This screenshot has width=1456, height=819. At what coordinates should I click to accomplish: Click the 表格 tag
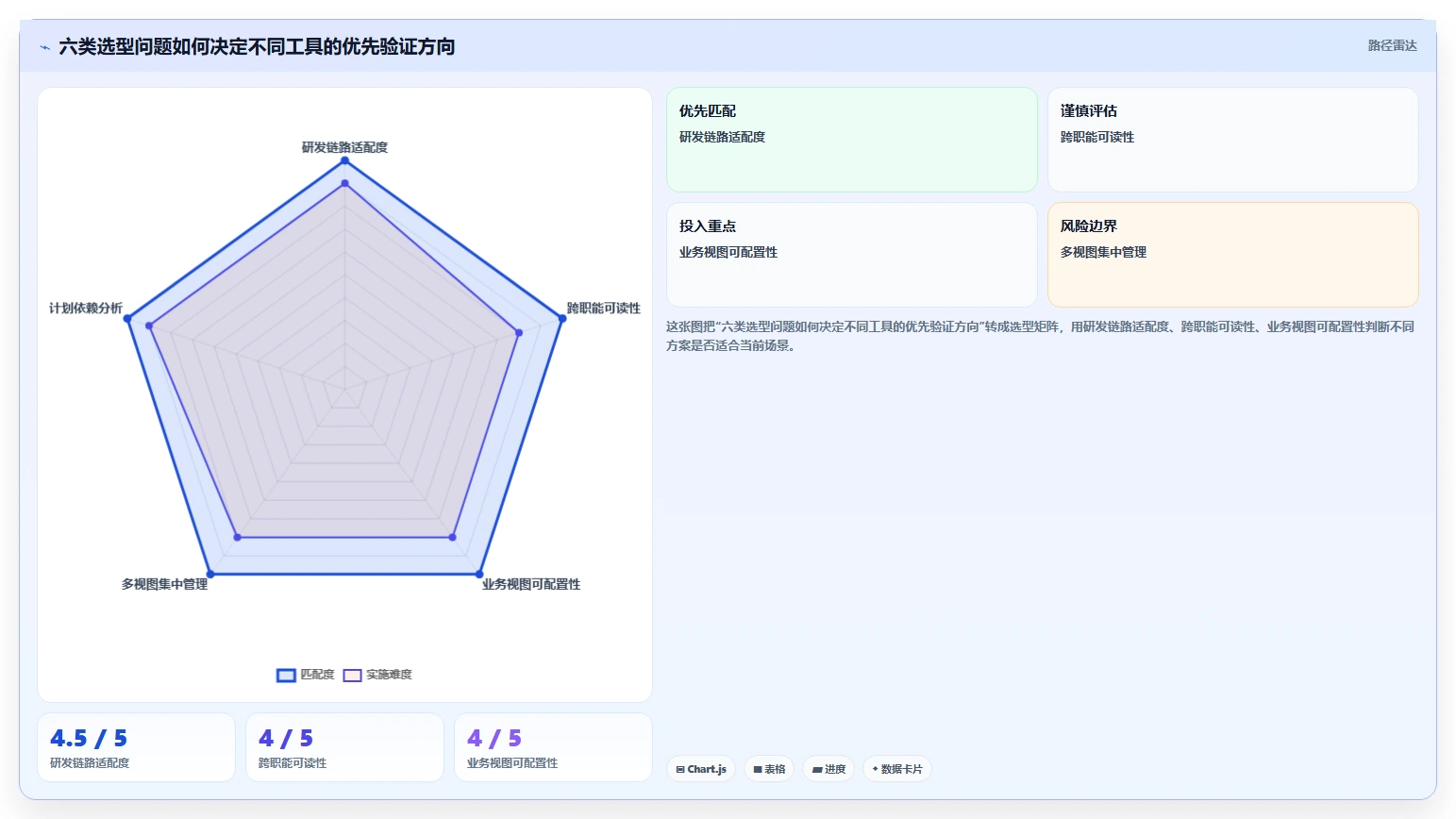[769, 769]
